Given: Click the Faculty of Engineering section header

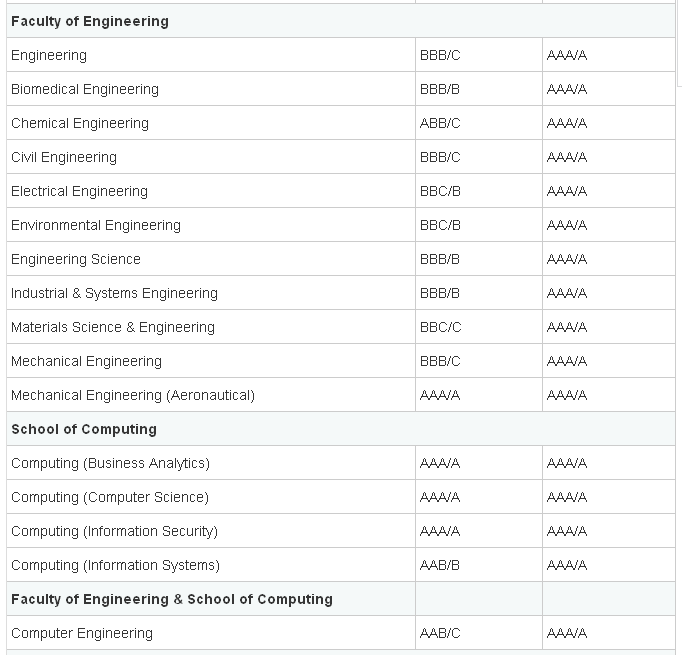Looking at the screenshot, I should pyautogui.click(x=90, y=21).
